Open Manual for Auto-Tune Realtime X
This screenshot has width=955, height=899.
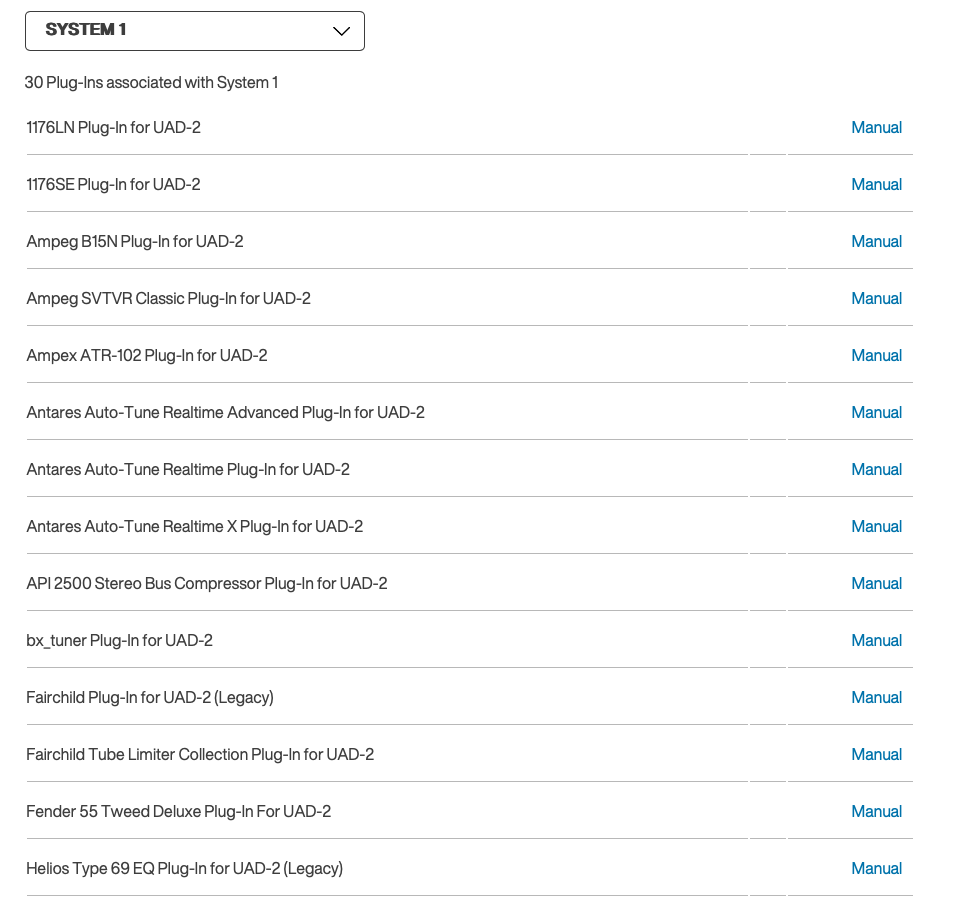(x=876, y=527)
